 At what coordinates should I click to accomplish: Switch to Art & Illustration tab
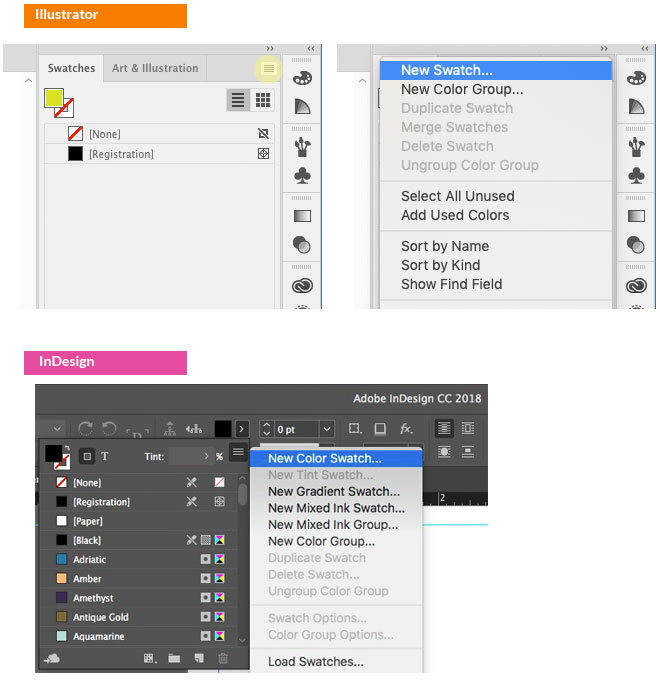tap(155, 68)
